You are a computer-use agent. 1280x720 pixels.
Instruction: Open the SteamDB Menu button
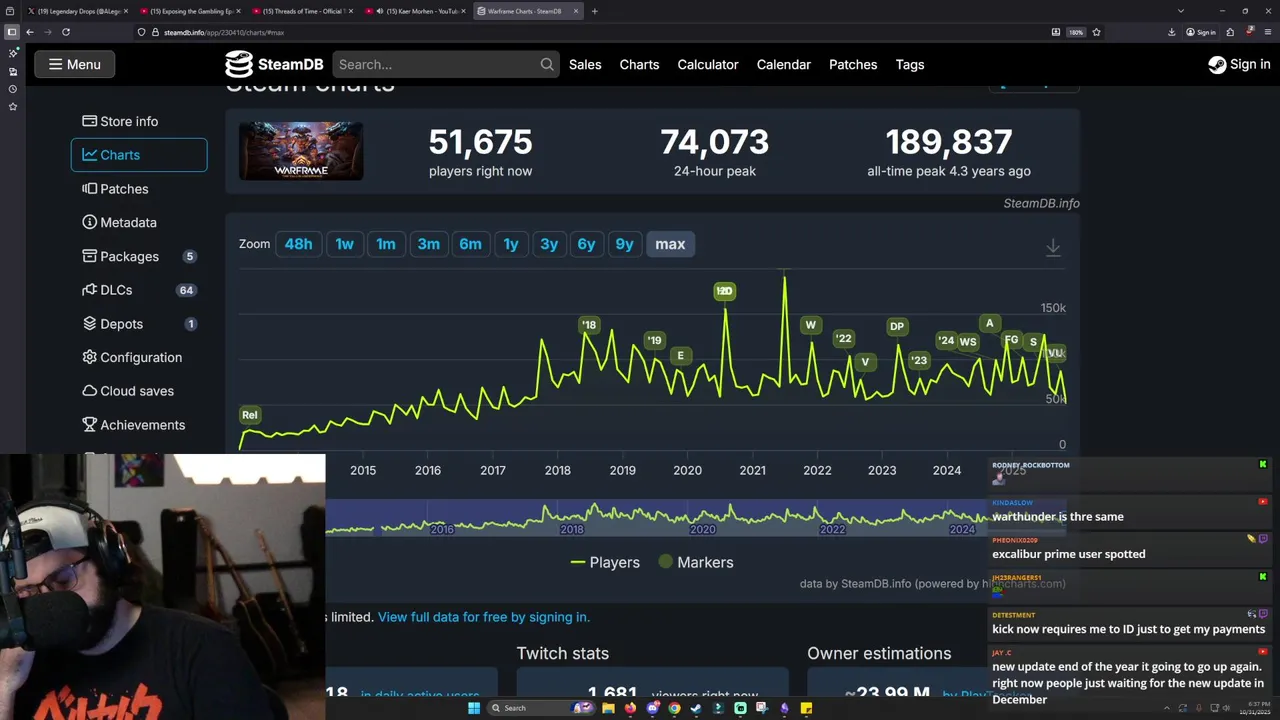click(75, 64)
